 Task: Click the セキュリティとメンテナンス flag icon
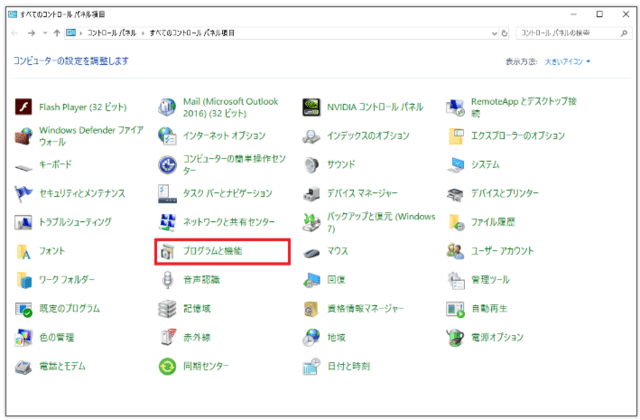23,193
